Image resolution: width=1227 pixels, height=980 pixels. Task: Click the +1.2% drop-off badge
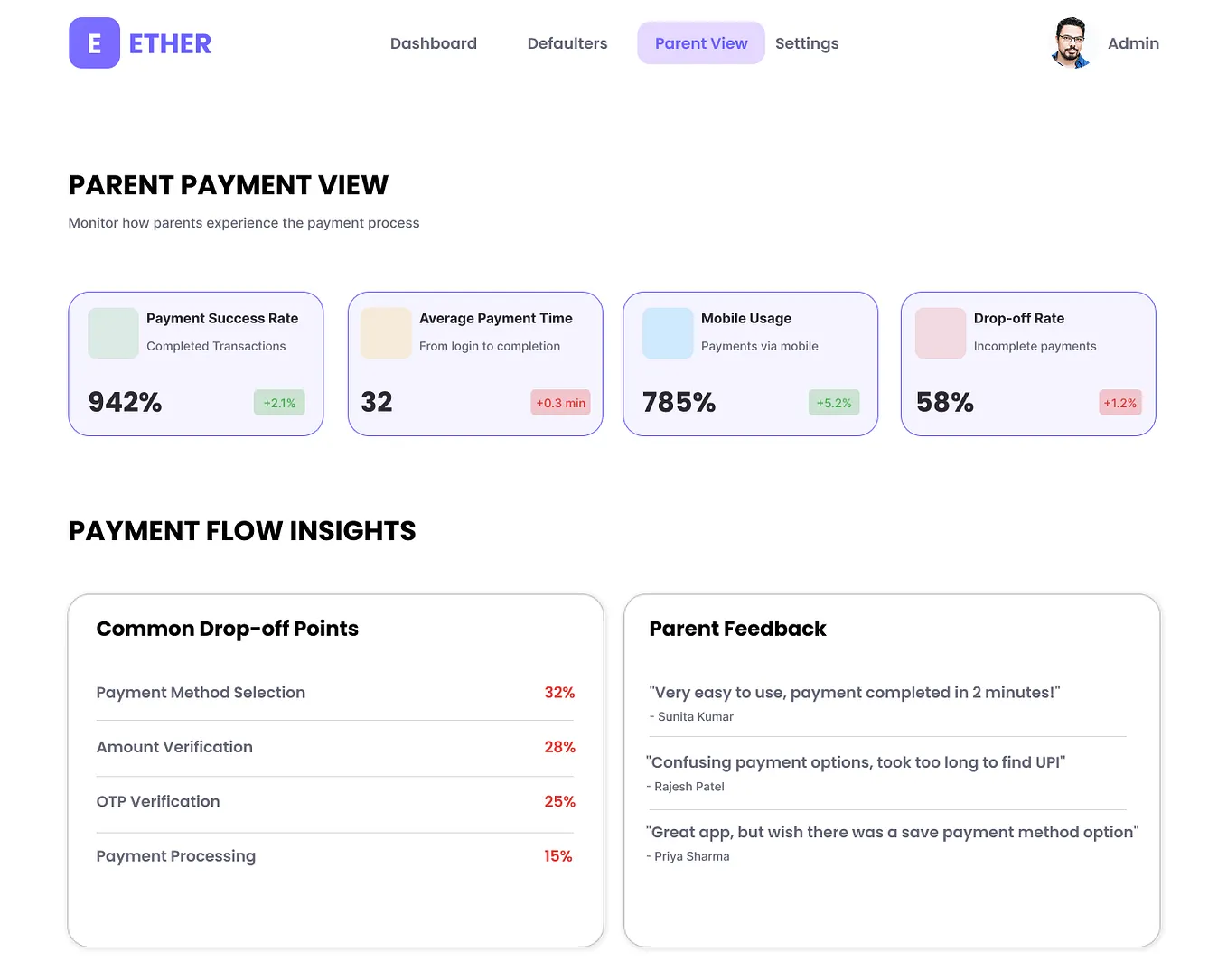pyautogui.click(x=1120, y=403)
